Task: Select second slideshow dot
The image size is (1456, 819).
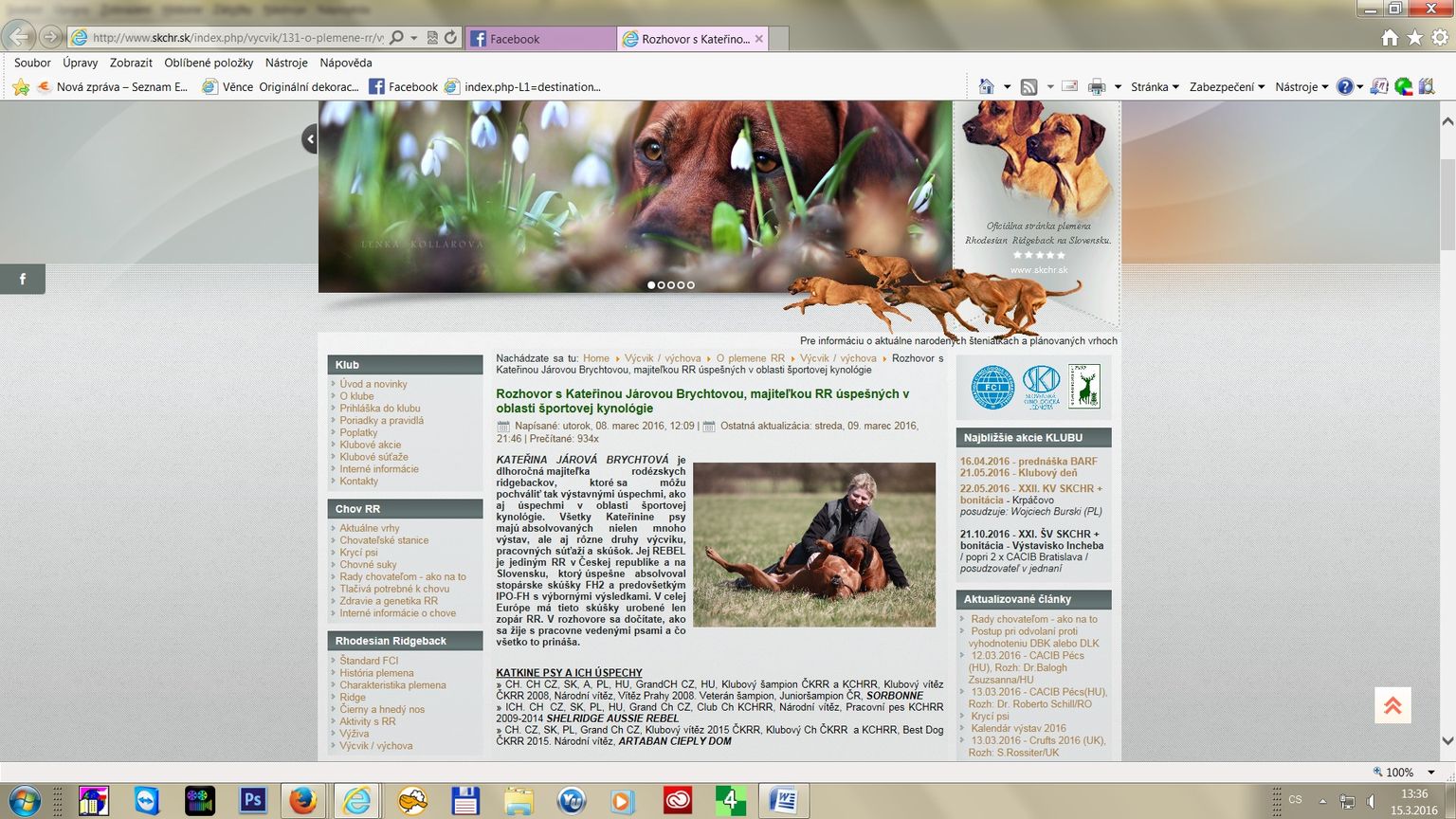Action: click(x=662, y=284)
